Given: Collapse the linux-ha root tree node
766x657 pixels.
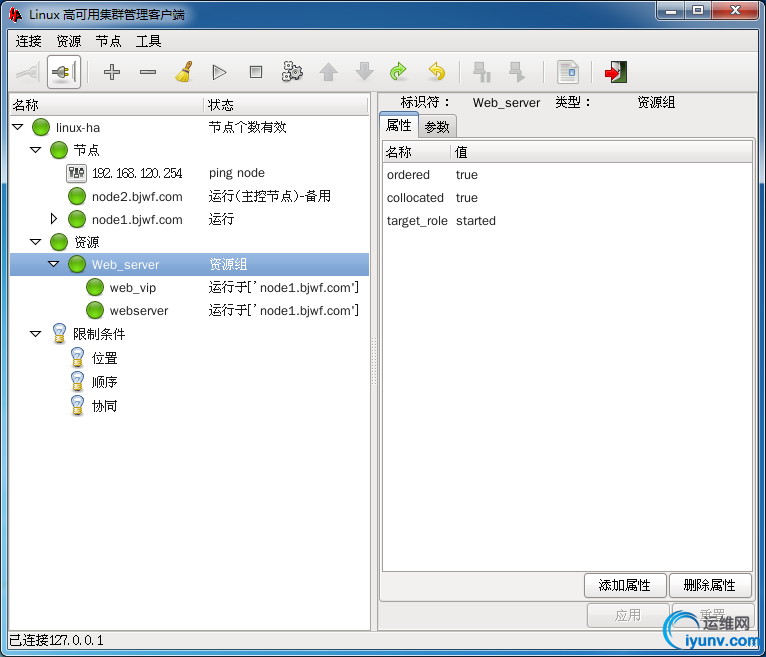Looking at the screenshot, I should (x=18, y=127).
